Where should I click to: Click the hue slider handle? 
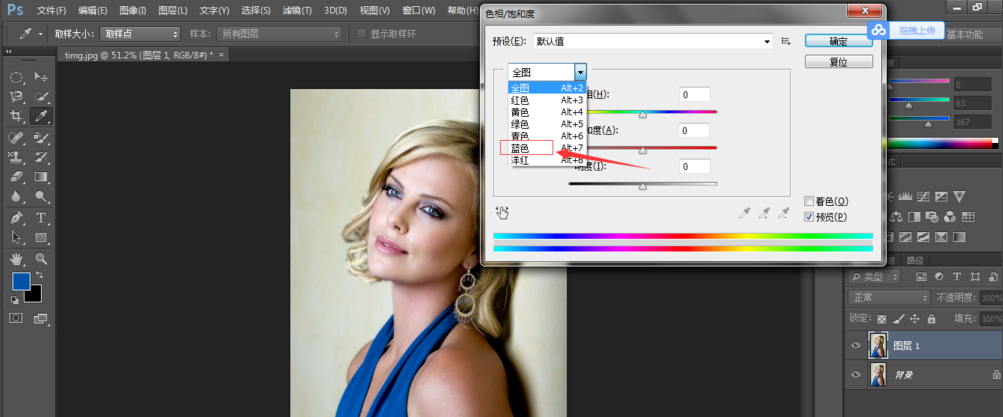643,115
